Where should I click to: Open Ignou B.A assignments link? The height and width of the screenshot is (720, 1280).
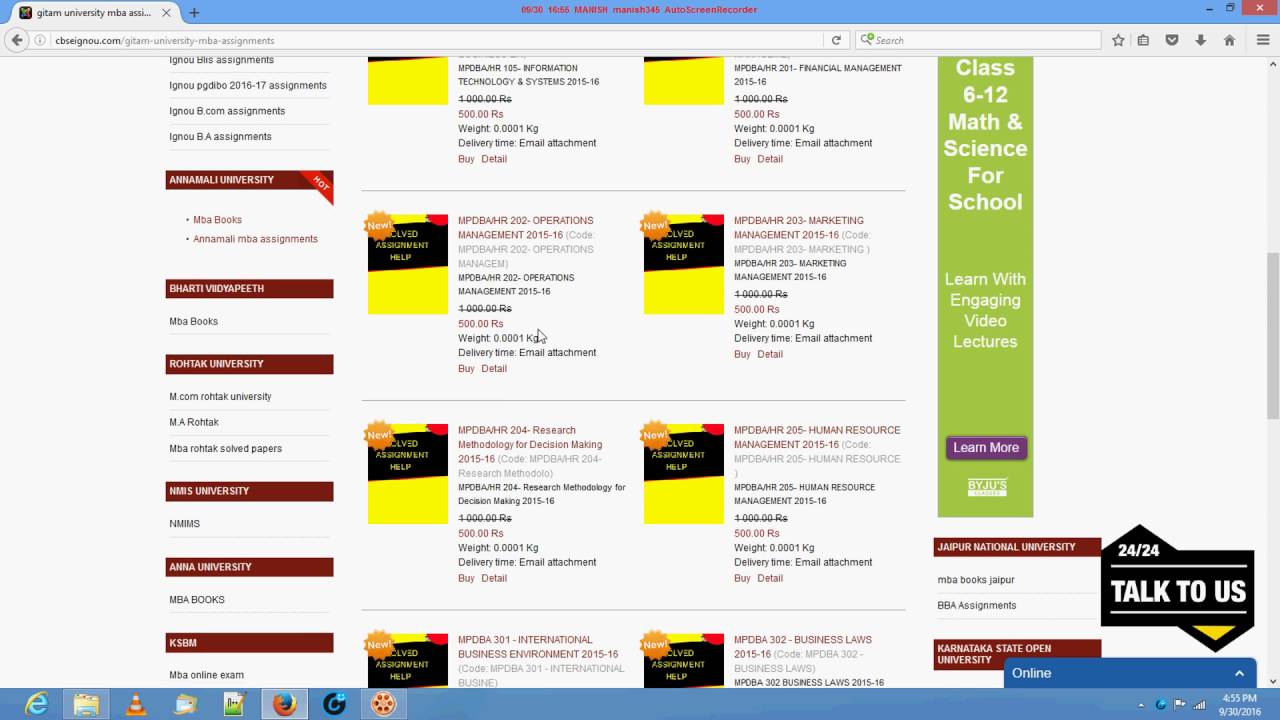220,137
